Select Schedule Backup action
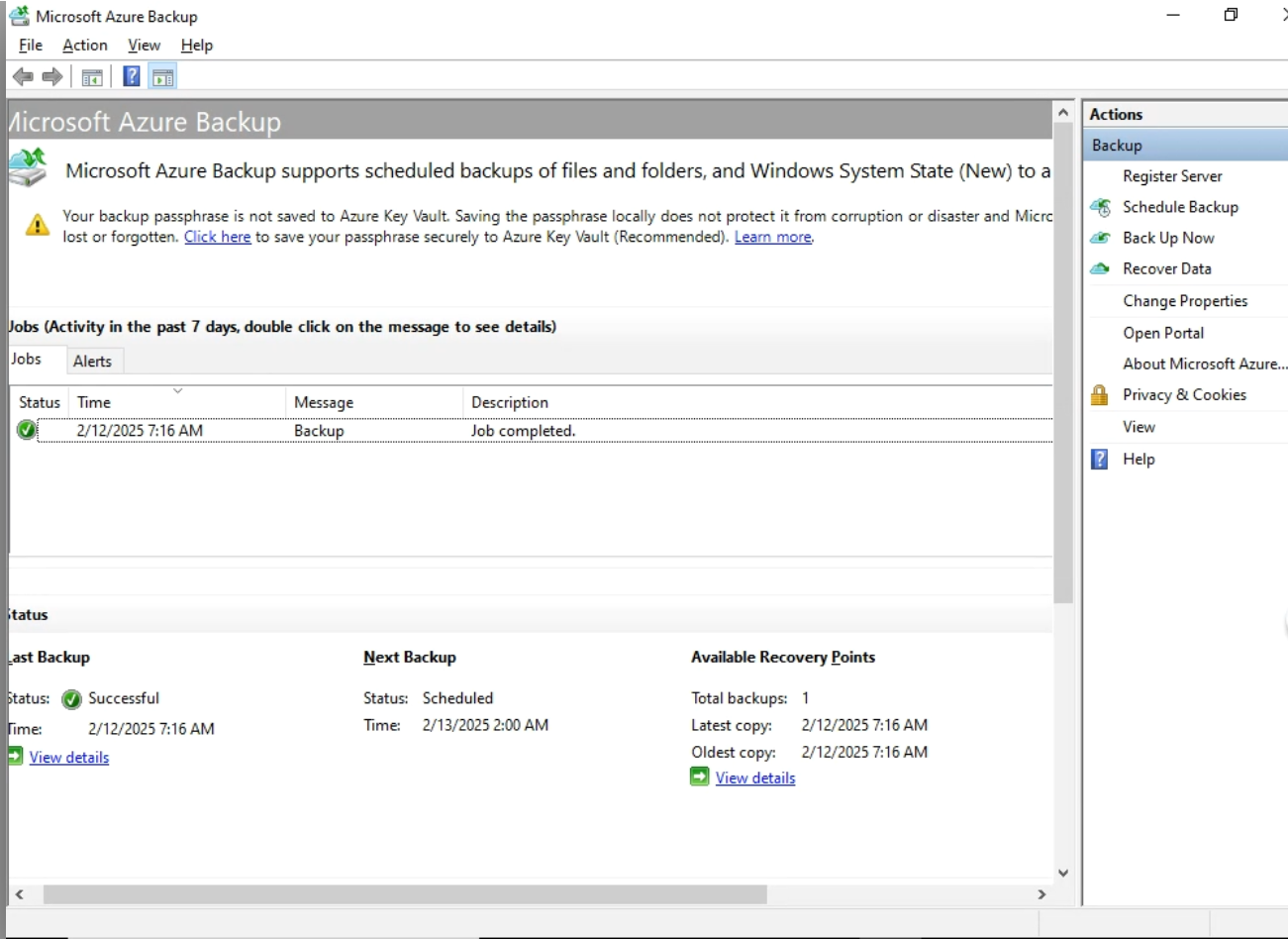Screen dimensions: 1288x939 [x=1180, y=207]
